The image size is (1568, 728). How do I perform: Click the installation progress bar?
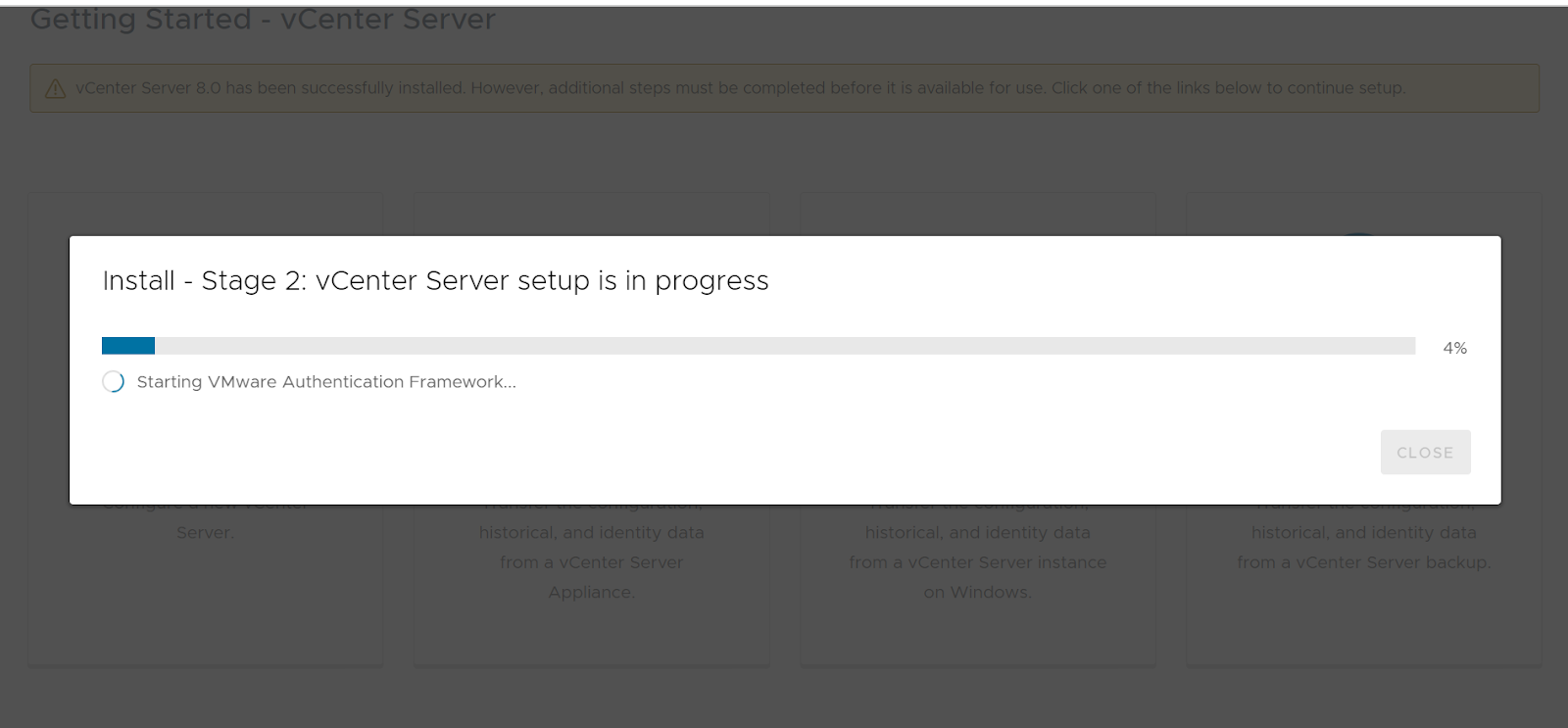coord(759,346)
